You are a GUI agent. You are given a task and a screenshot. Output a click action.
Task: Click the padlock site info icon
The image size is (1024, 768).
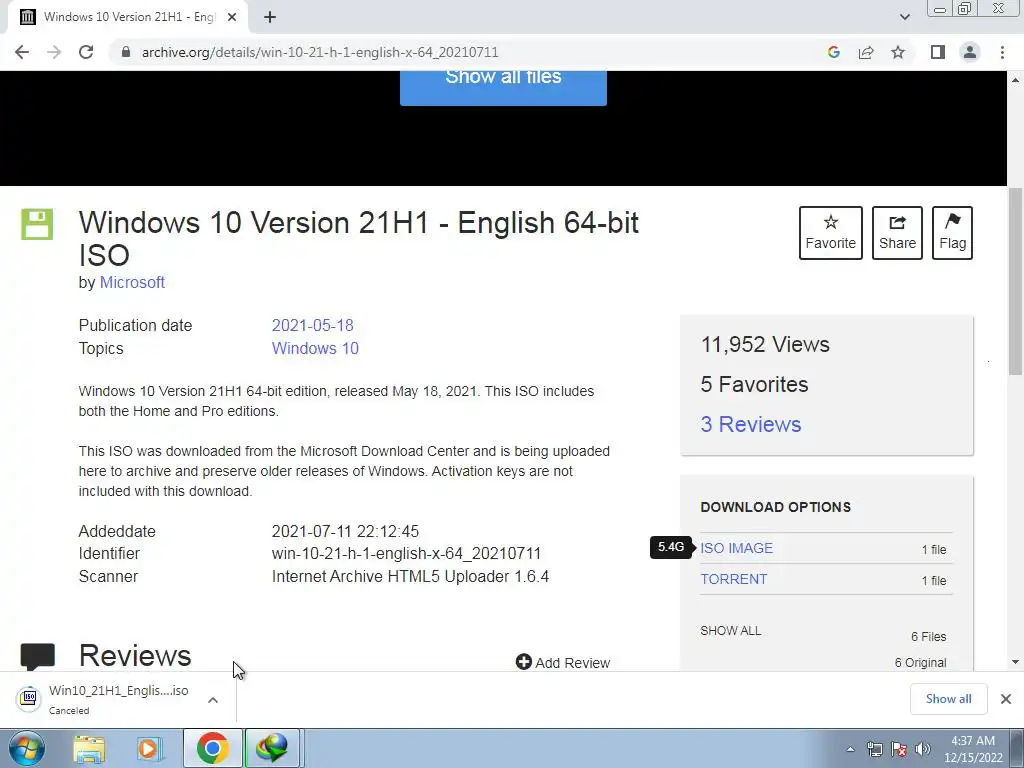126,52
